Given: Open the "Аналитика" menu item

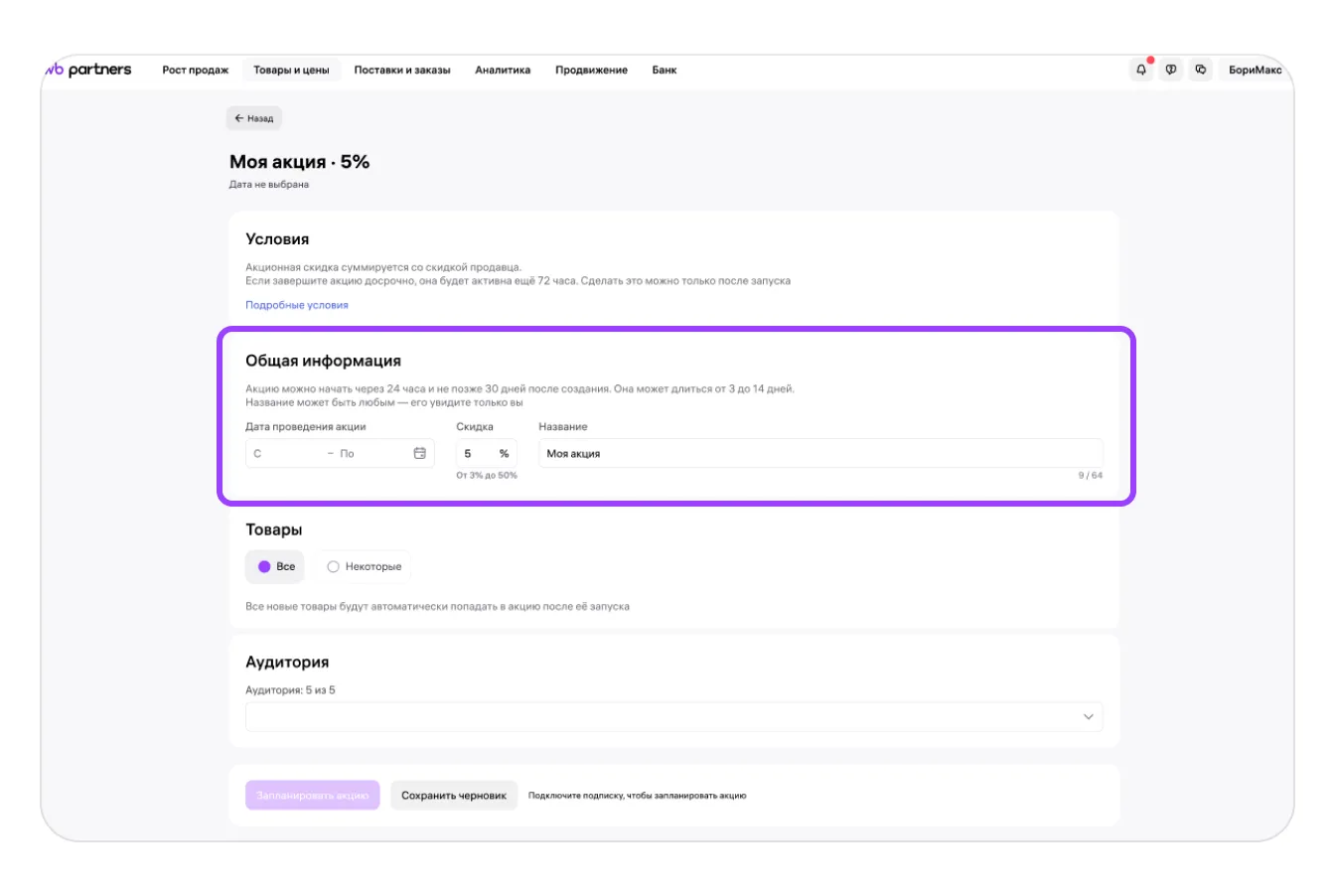Looking at the screenshot, I should 503,70.
